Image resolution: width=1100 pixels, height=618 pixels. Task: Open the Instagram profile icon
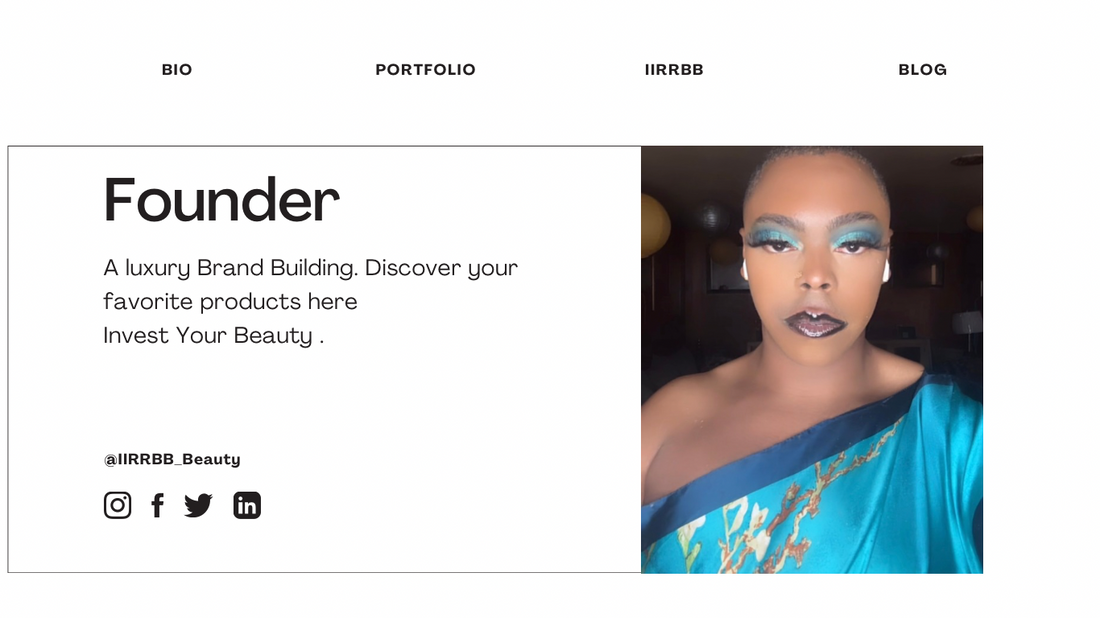[x=117, y=505]
